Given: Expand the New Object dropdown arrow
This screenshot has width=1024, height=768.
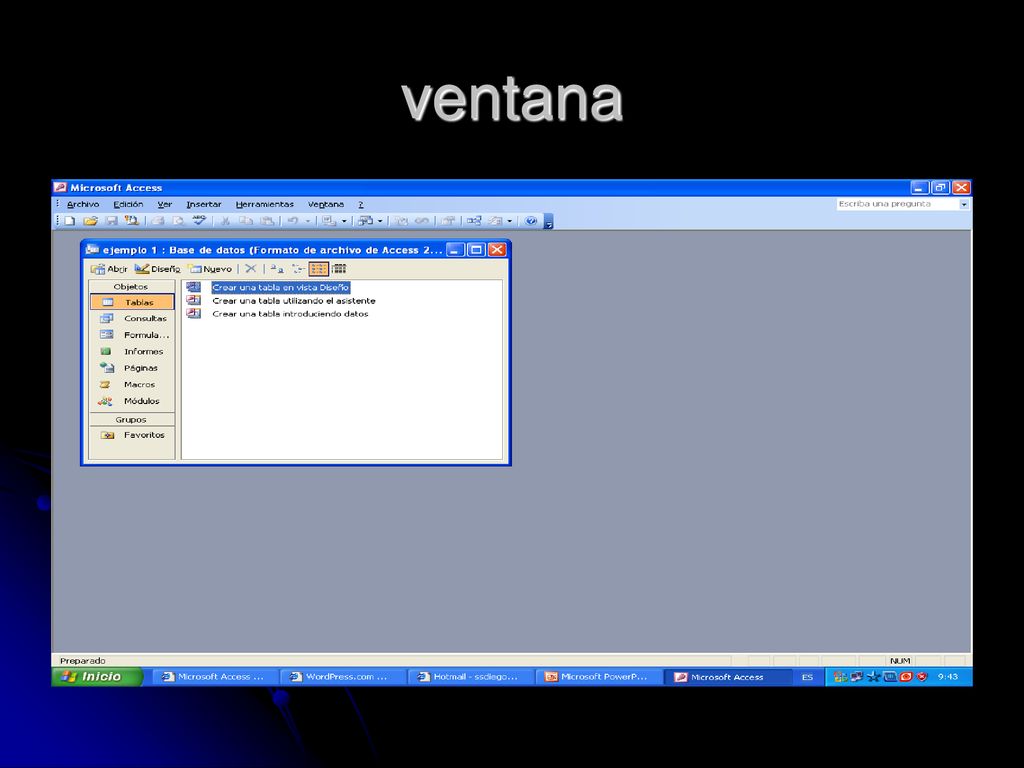Looking at the screenshot, I should coord(509,221).
